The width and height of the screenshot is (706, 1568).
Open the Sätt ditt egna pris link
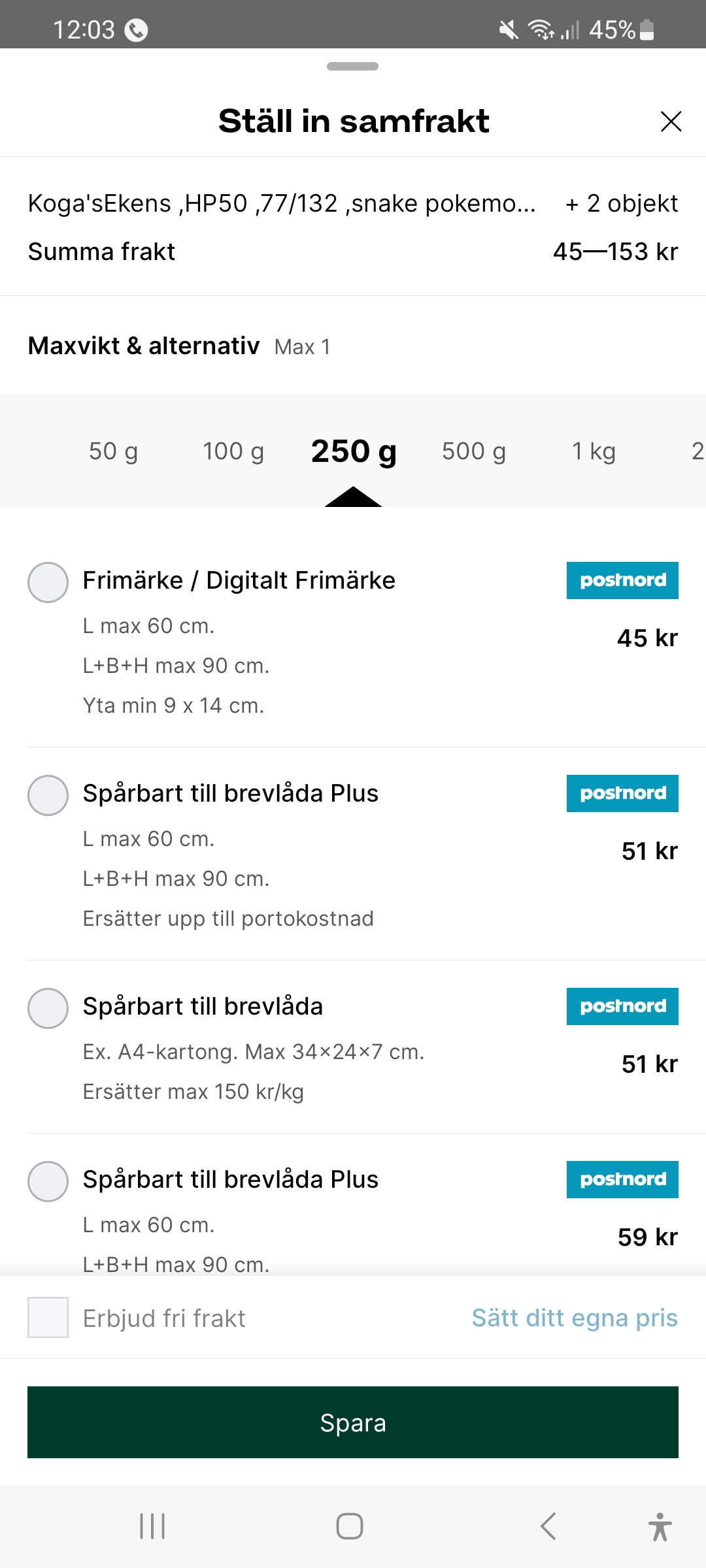(x=575, y=1318)
